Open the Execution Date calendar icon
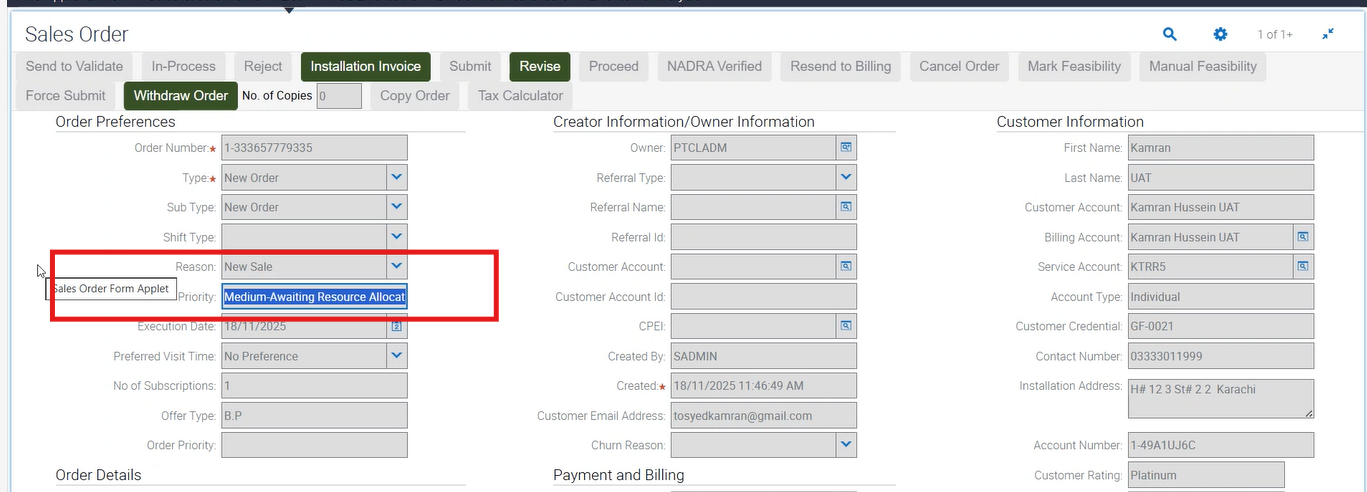The image size is (1367, 492). tap(397, 326)
